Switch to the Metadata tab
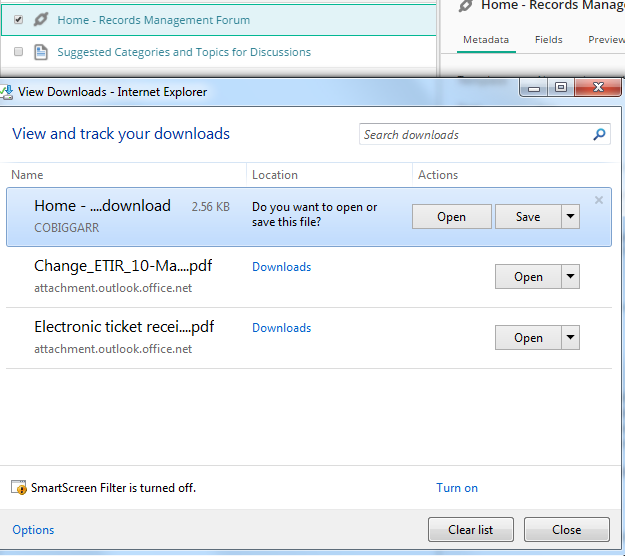Viewport: 625px width, 556px height. (x=486, y=39)
